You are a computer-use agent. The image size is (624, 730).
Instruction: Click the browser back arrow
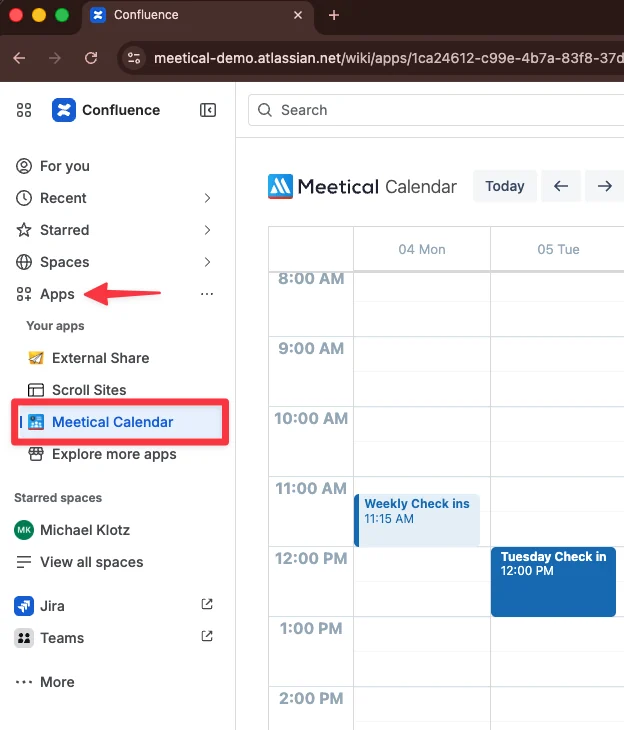click(x=19, y=58)
